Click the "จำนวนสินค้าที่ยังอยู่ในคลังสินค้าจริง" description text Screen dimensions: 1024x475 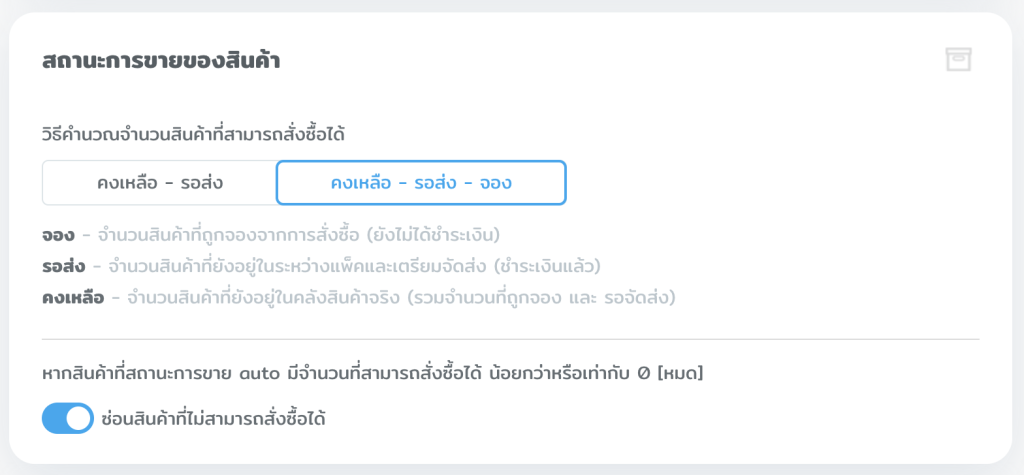pyautogui.click(x=265, y=297)
